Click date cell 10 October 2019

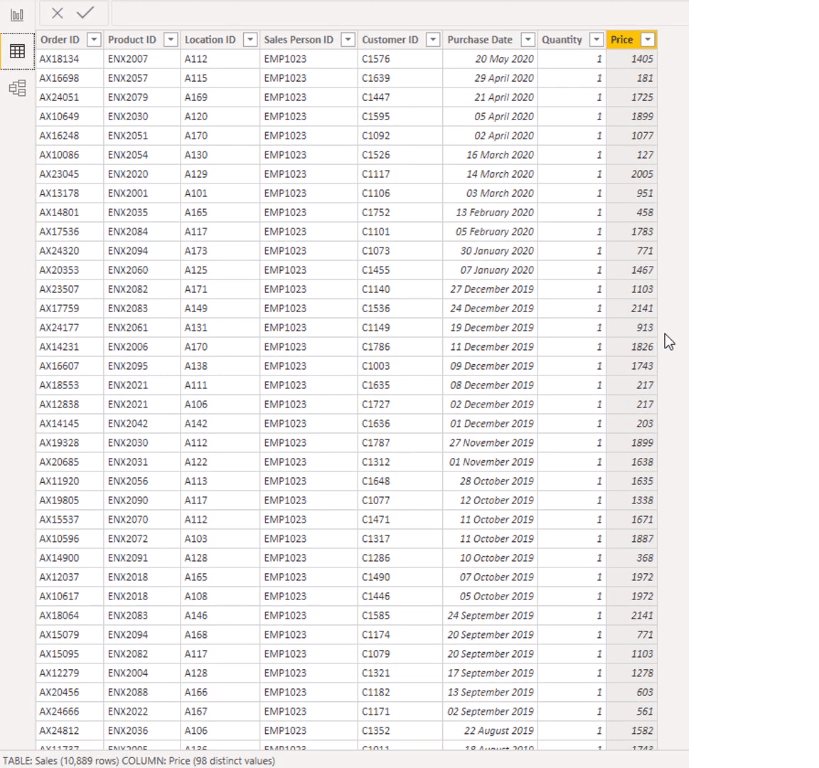(x=490, y=558)
